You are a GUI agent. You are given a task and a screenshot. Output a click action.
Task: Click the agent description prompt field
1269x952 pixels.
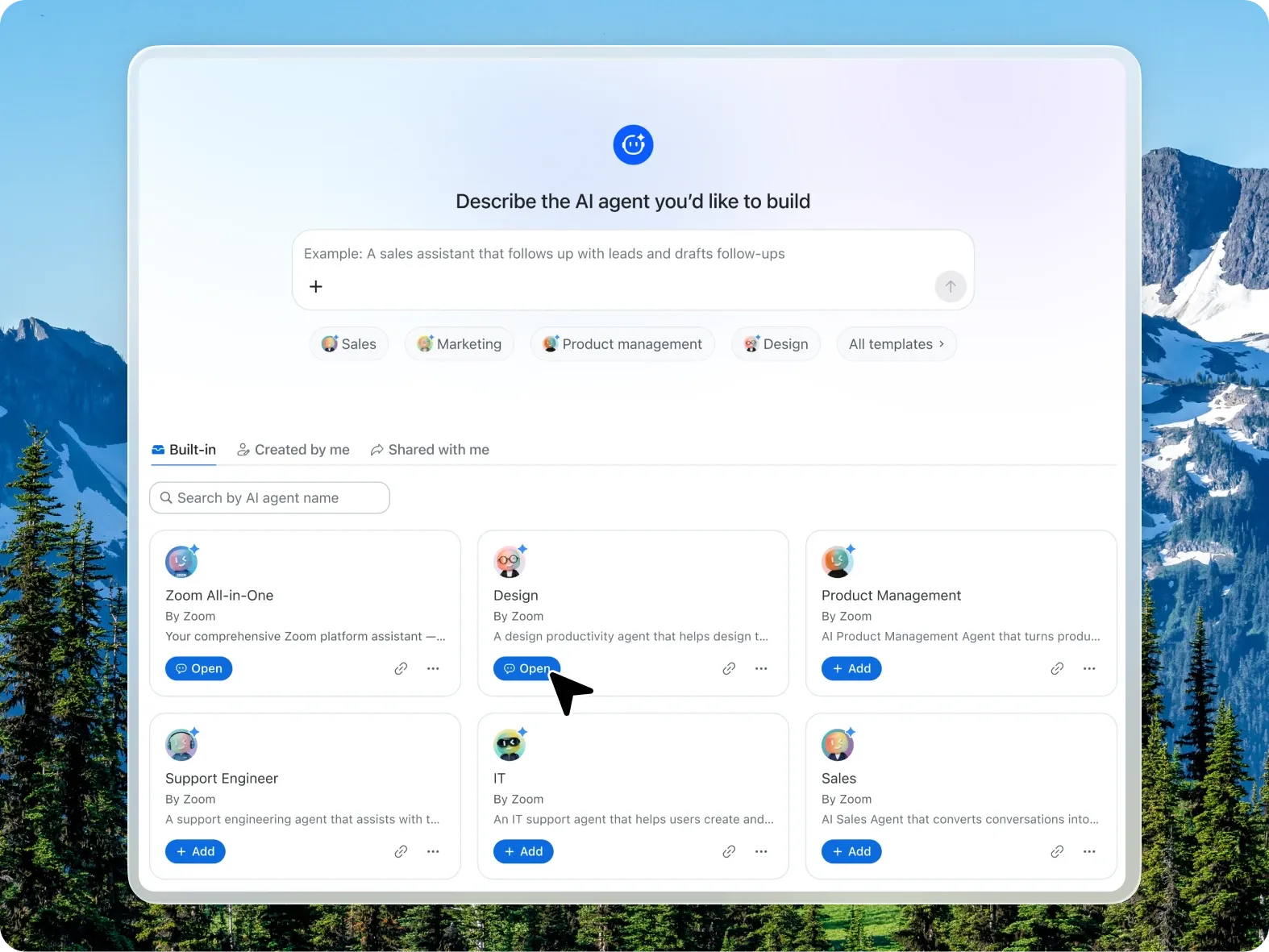(x=633, y=270)
